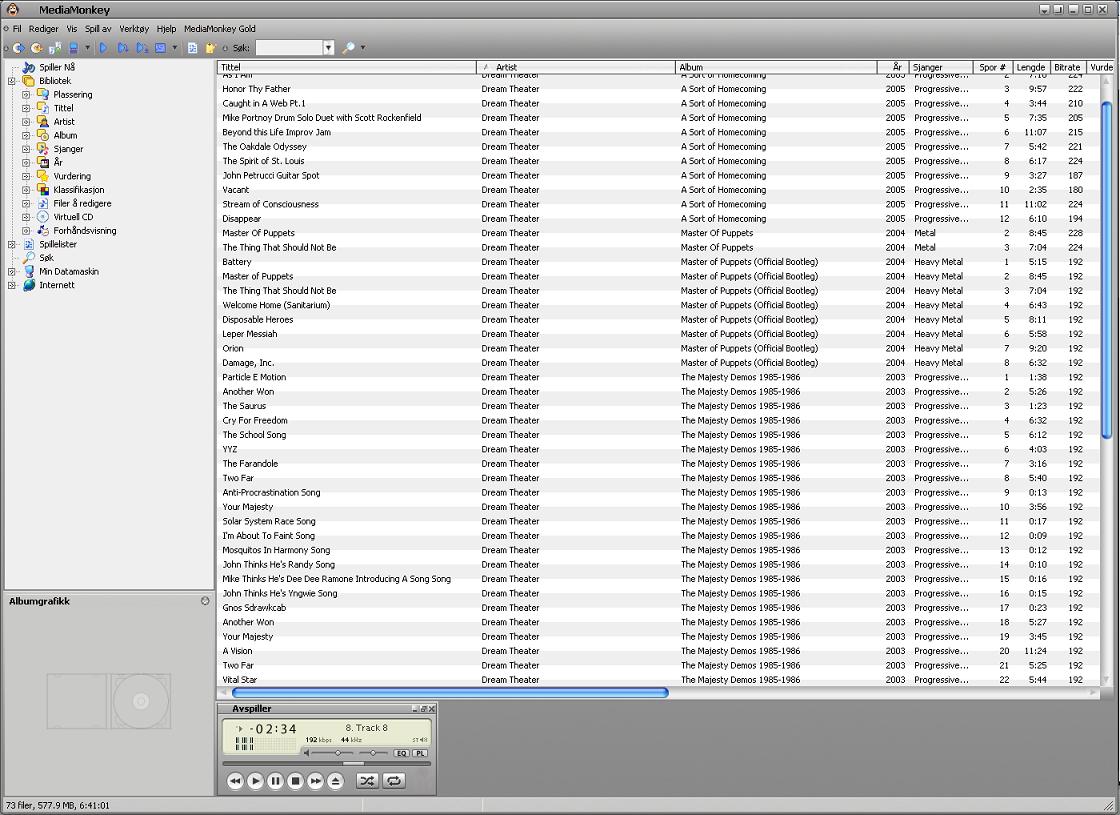
Task: Click the Stop button in the player
Action: (295, 781)
